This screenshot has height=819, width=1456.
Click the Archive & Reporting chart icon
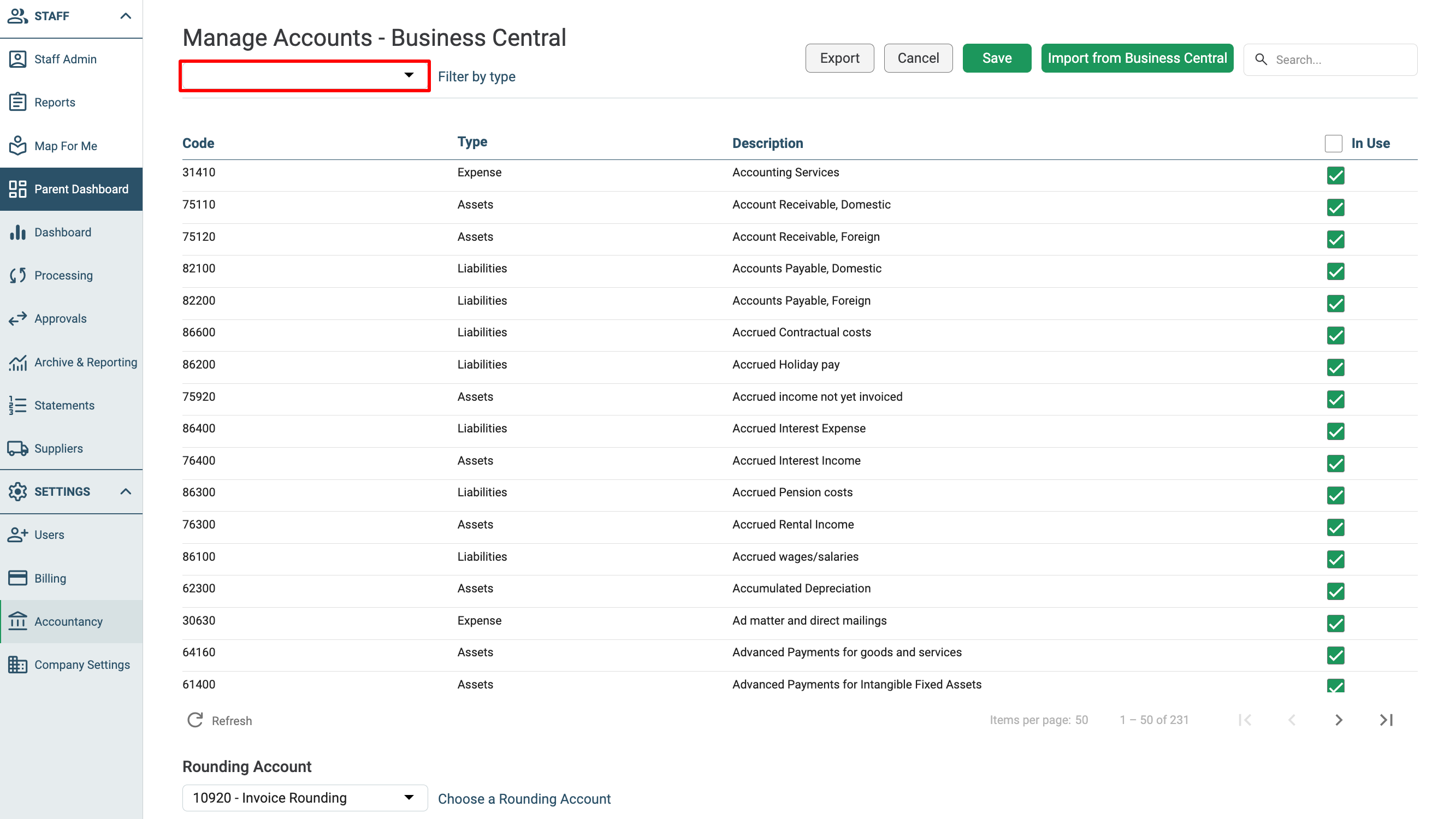17,363
